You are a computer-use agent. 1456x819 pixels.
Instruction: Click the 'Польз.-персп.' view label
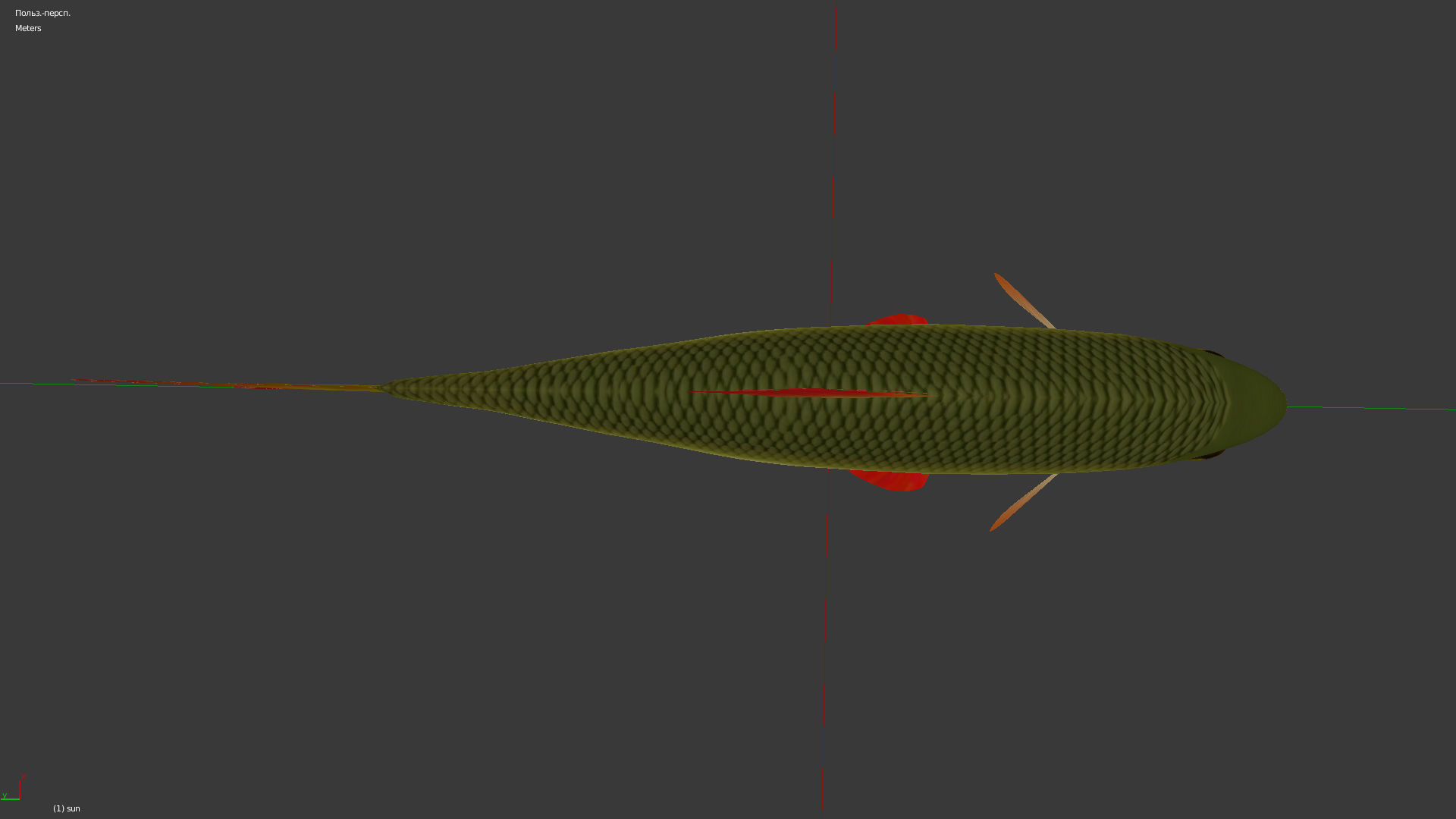click(42, 13)
